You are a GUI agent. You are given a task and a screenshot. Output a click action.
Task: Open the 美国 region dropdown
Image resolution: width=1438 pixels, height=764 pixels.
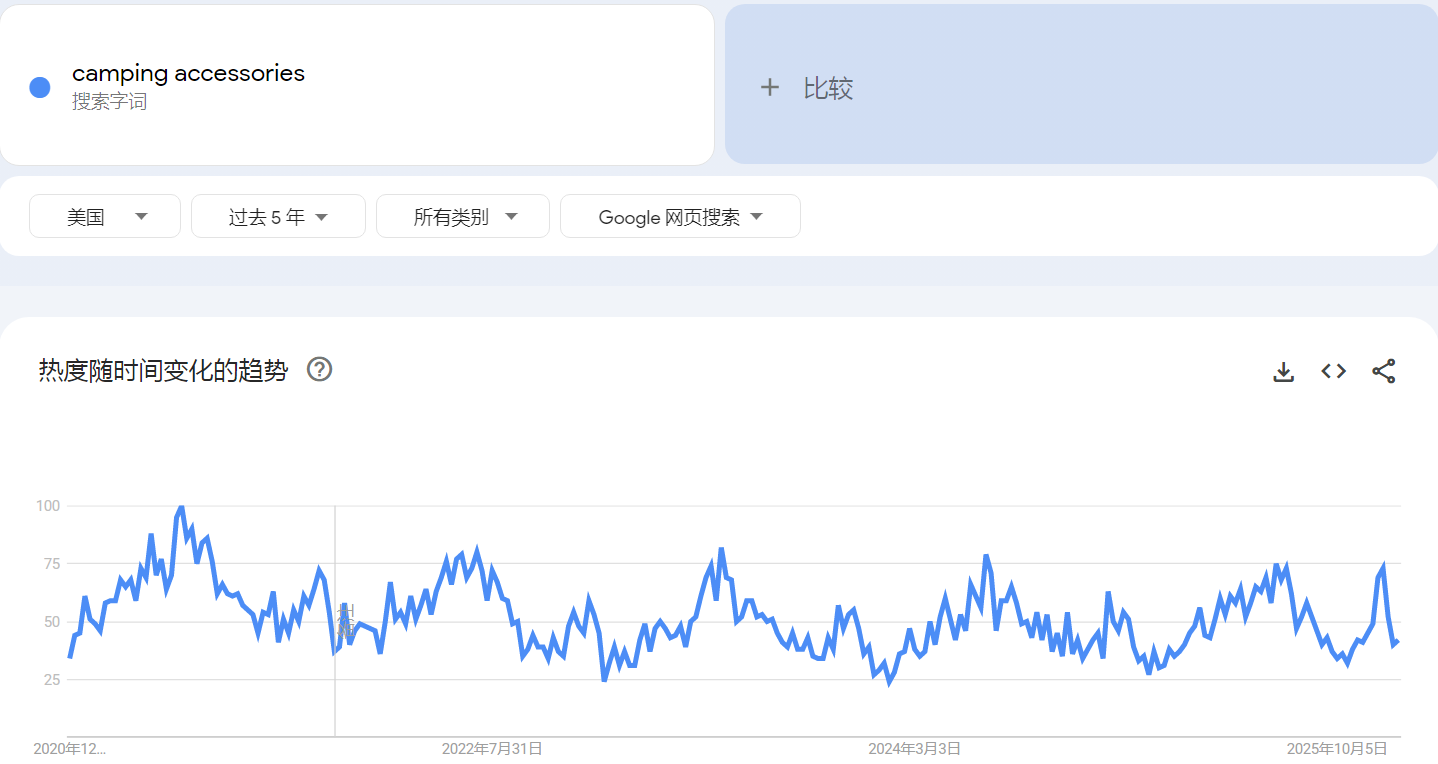tap(105, 216)
